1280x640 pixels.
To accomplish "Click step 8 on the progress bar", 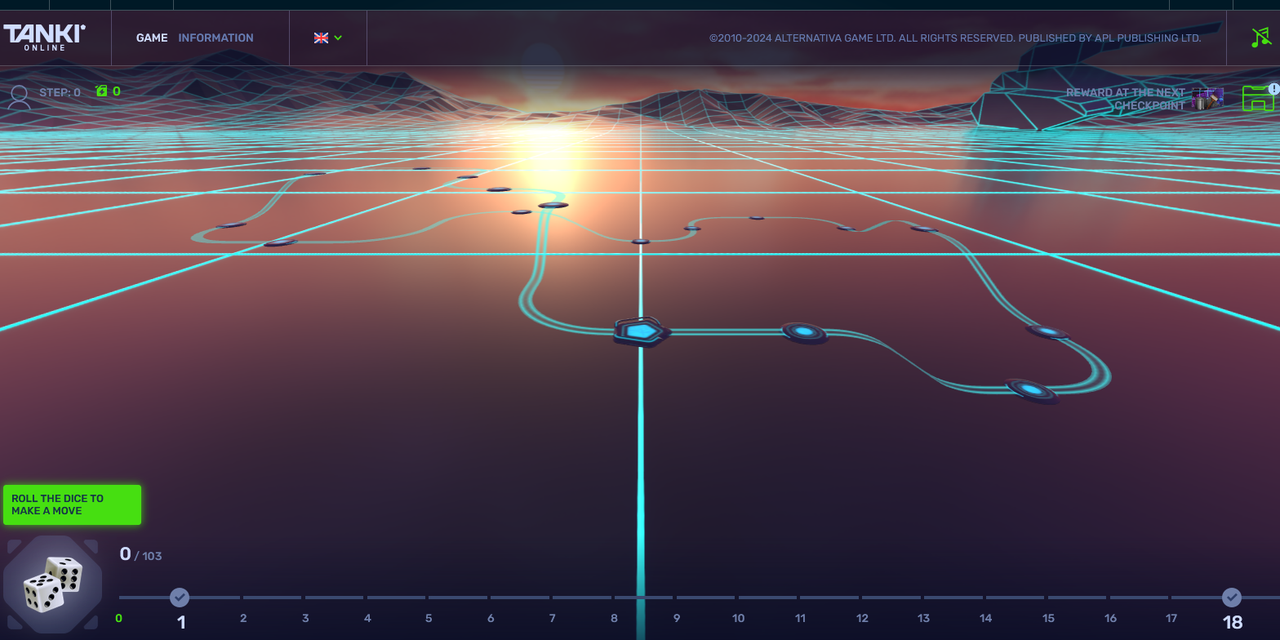I will [x=614, y=618].
